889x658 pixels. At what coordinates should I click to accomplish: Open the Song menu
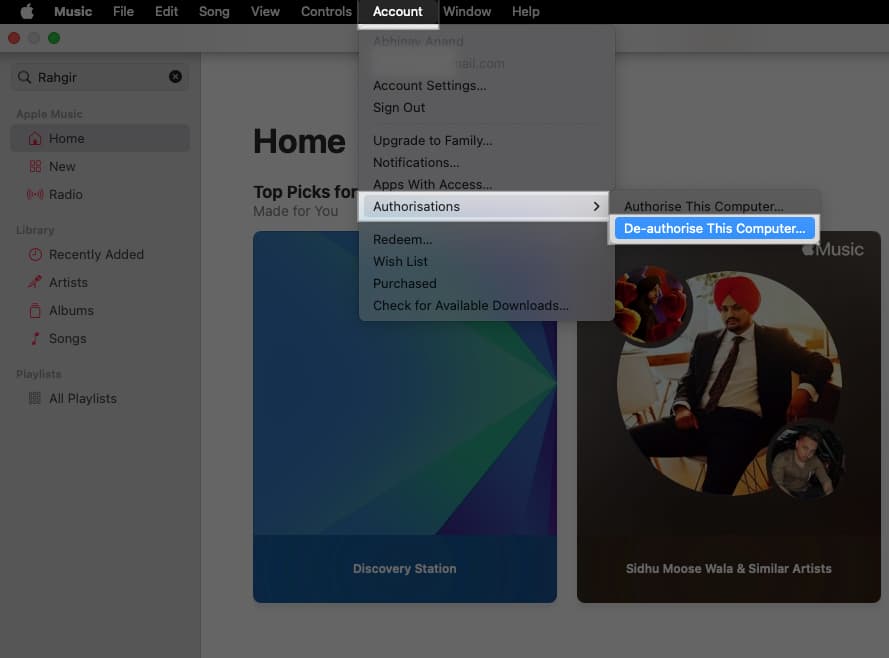(214, 11)
